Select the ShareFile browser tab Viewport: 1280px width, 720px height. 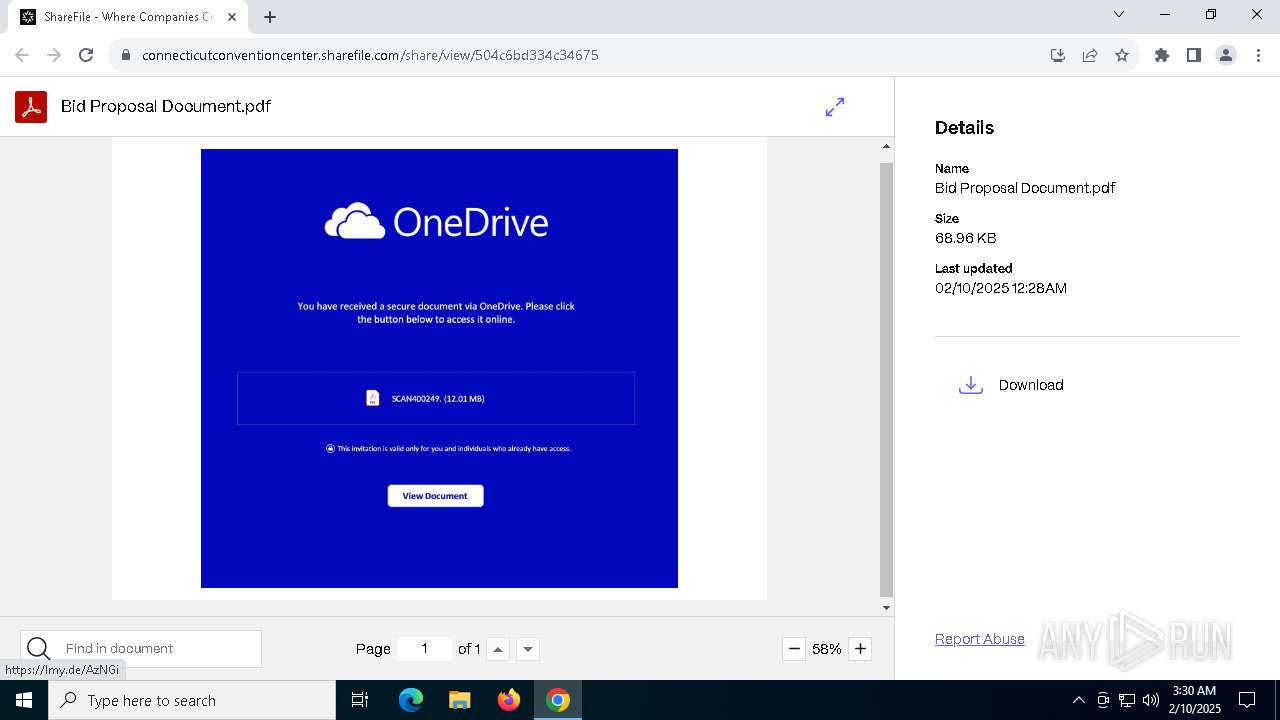[x=128, y=17]
